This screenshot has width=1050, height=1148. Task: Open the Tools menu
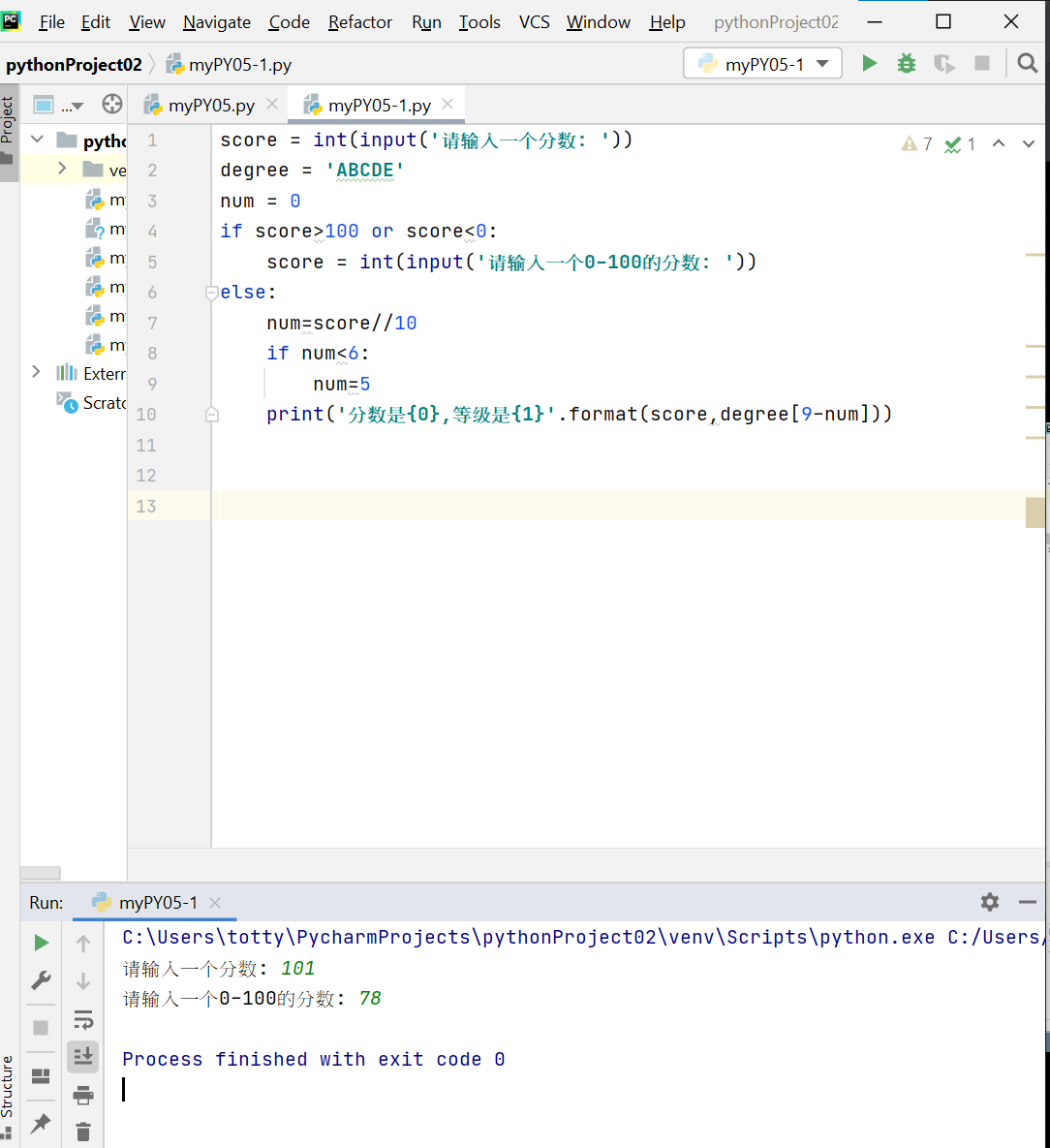(479, 22)
